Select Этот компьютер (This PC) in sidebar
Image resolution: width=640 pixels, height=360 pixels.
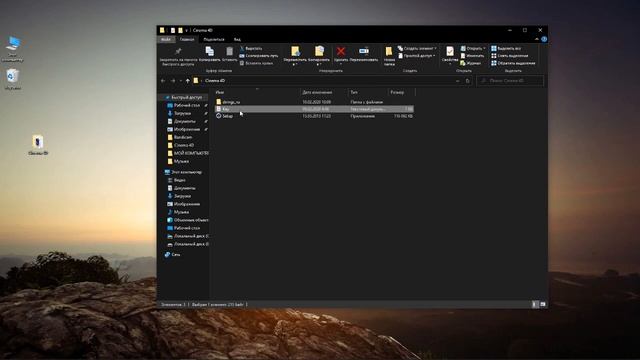pos(186,172)
